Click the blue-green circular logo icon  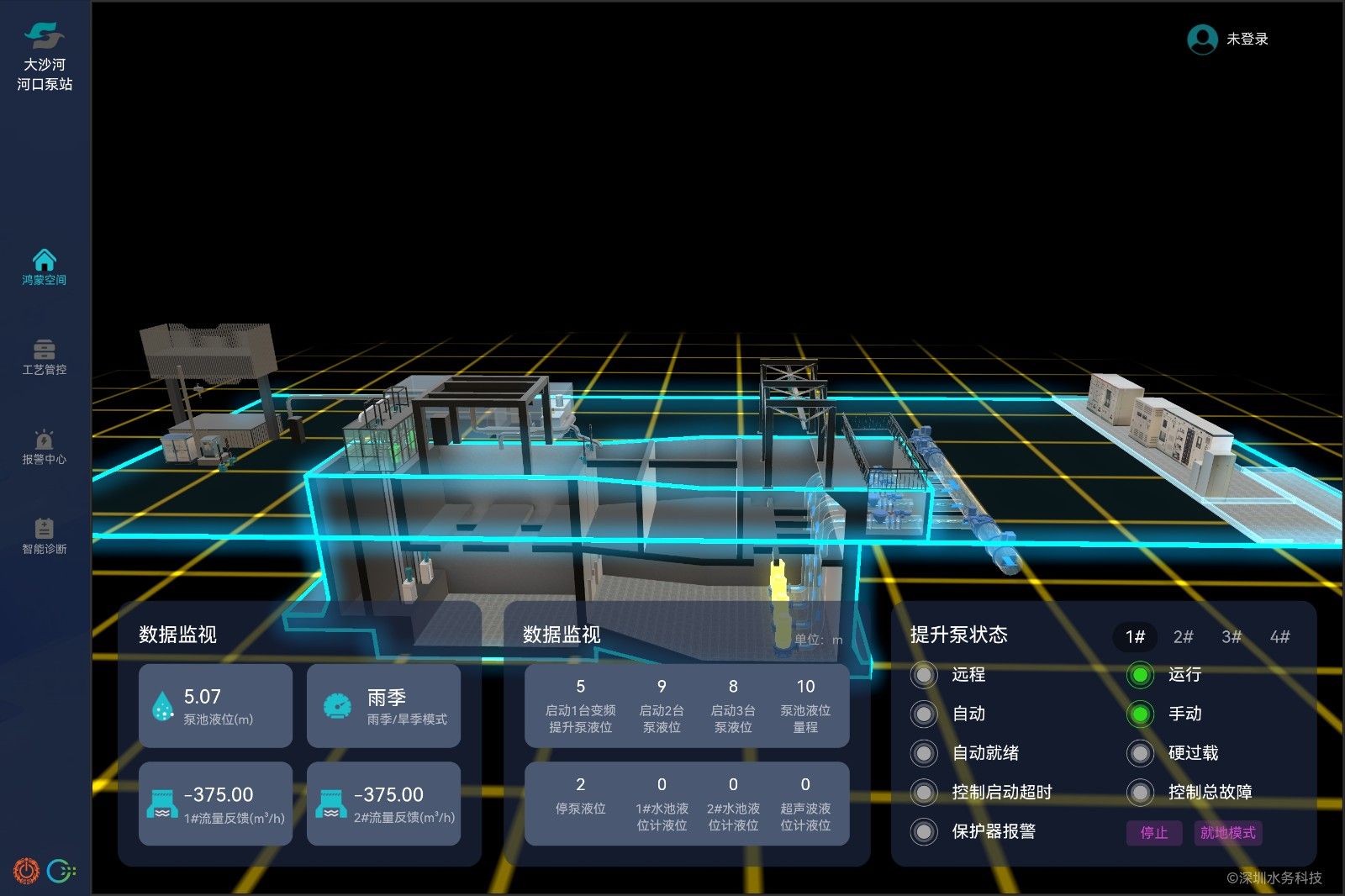pyautogui.click(x=61, y=871)
